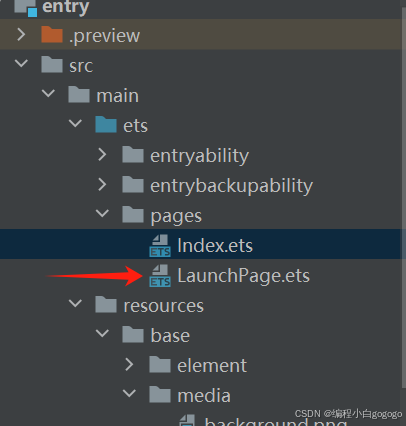Expand the element folder
The image size is (406, 426).
tap(129, 365)
